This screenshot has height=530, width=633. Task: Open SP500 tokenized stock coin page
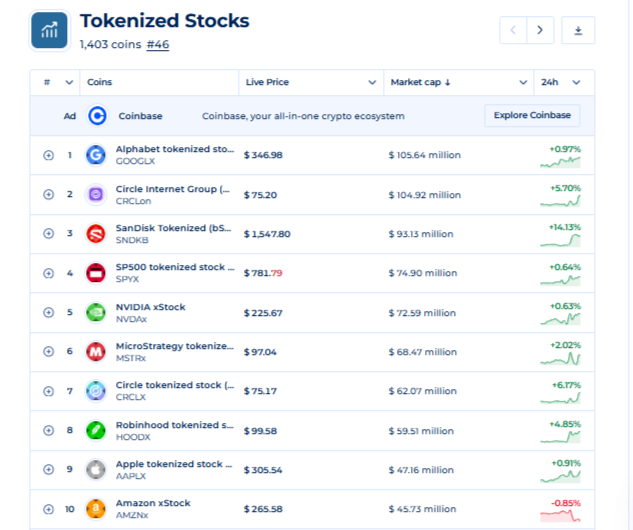(x=175, y=267)
